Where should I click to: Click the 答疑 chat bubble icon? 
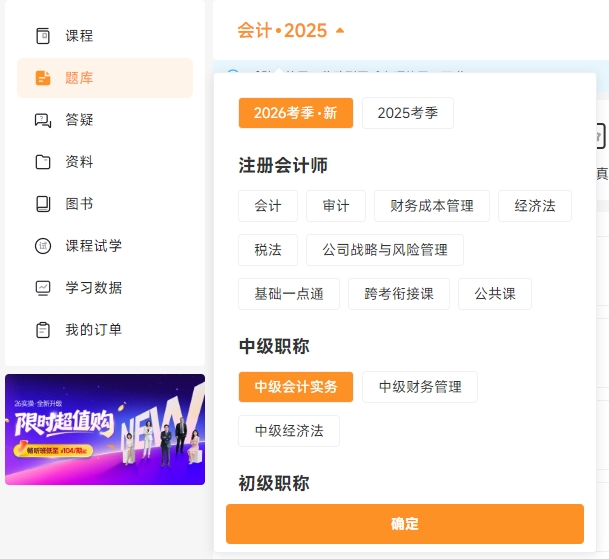(43, 120)
